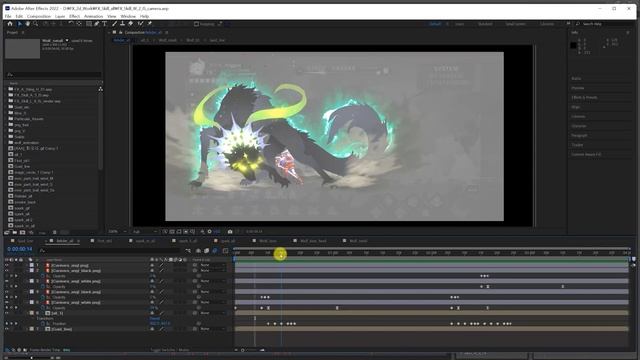The image size is (640, 360).
Task: Click Toggle Switches / Modes button
Action: [170, 350]
